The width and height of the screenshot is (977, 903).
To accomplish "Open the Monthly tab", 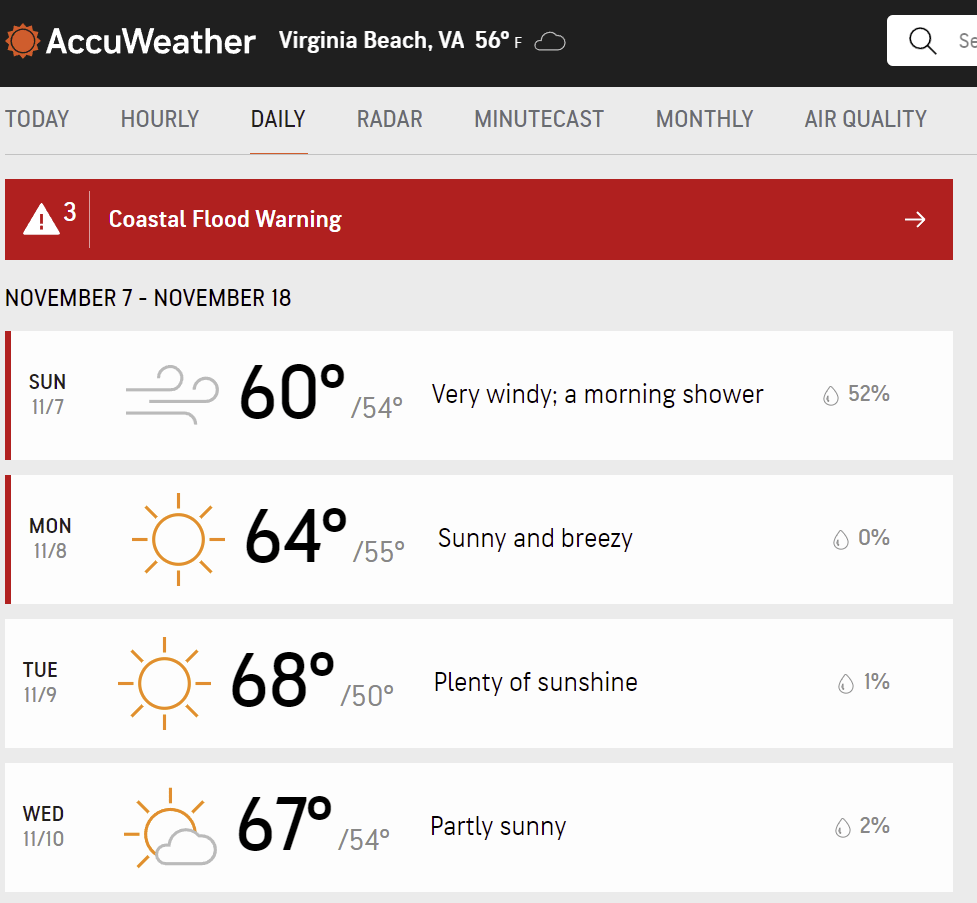I will [x=704, y=119].
